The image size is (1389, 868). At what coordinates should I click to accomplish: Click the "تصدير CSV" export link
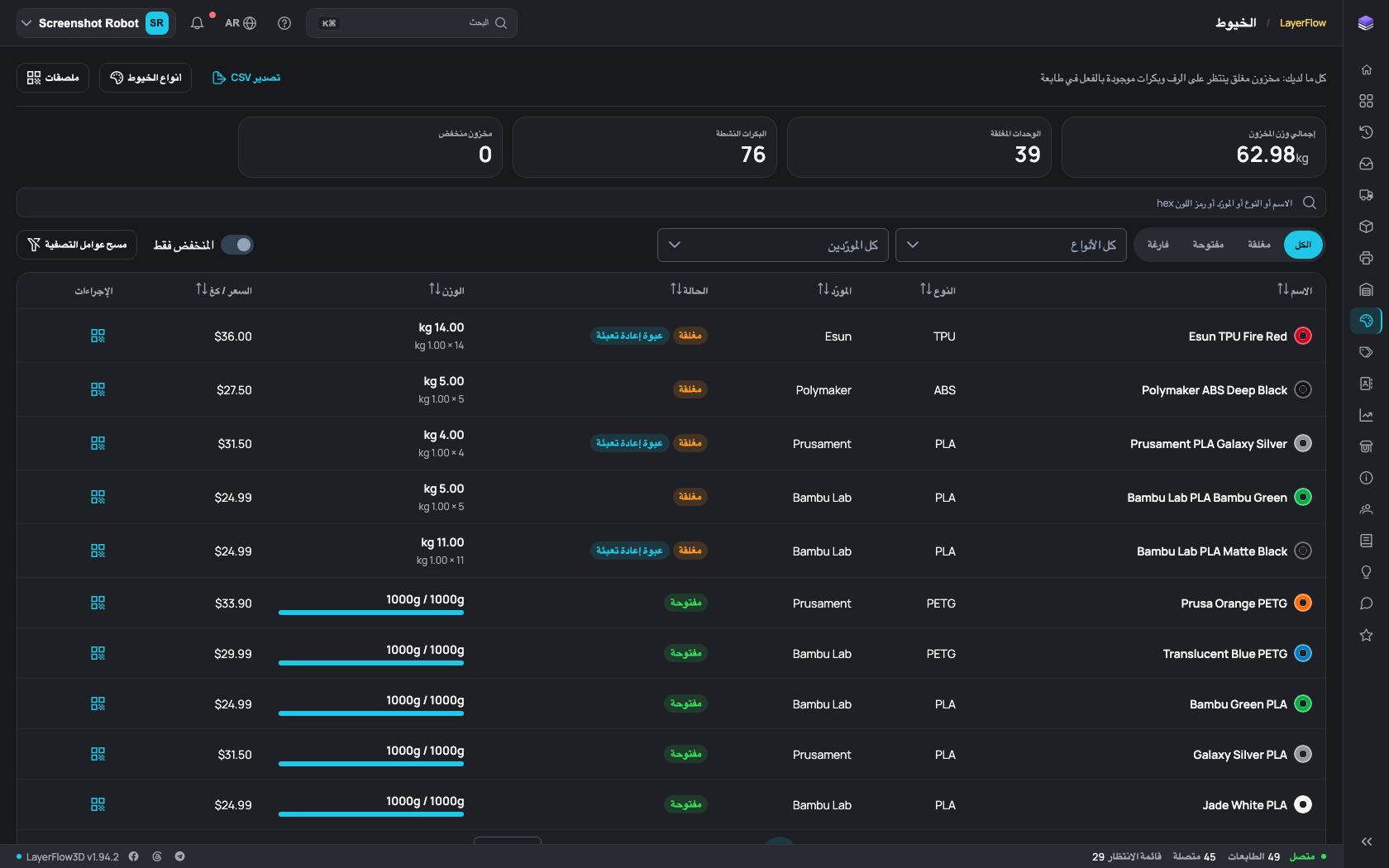pyautogui.click(x=246, y=78)
